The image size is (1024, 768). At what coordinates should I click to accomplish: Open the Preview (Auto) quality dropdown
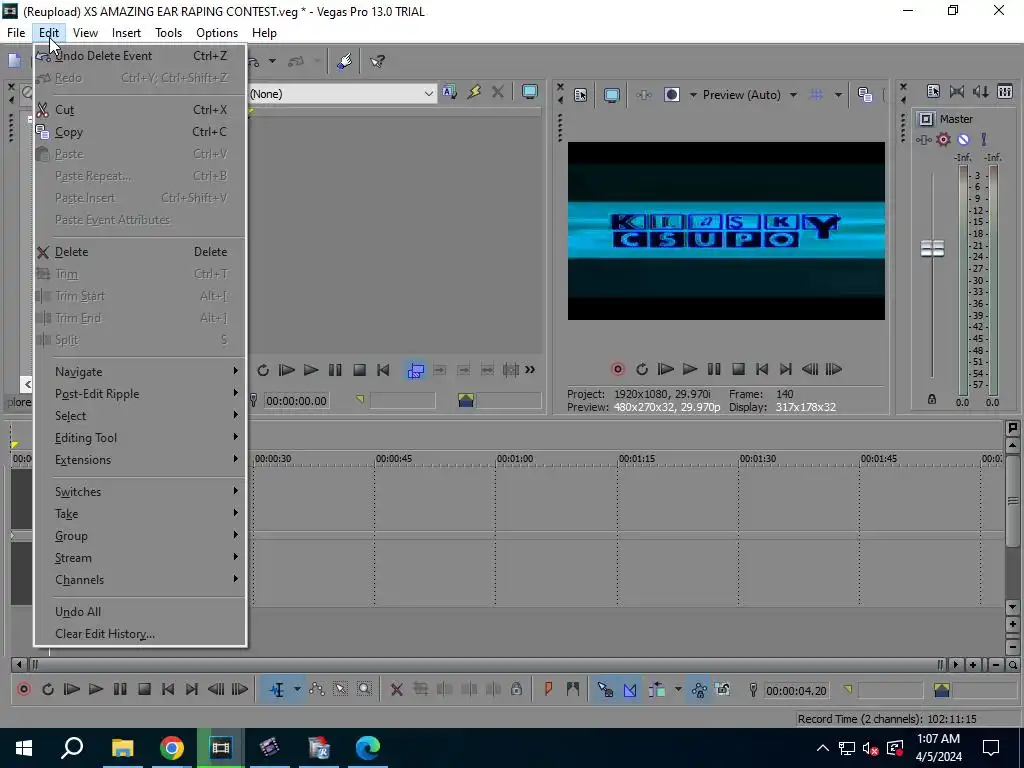pyautogui.click(x=750, y=95)
